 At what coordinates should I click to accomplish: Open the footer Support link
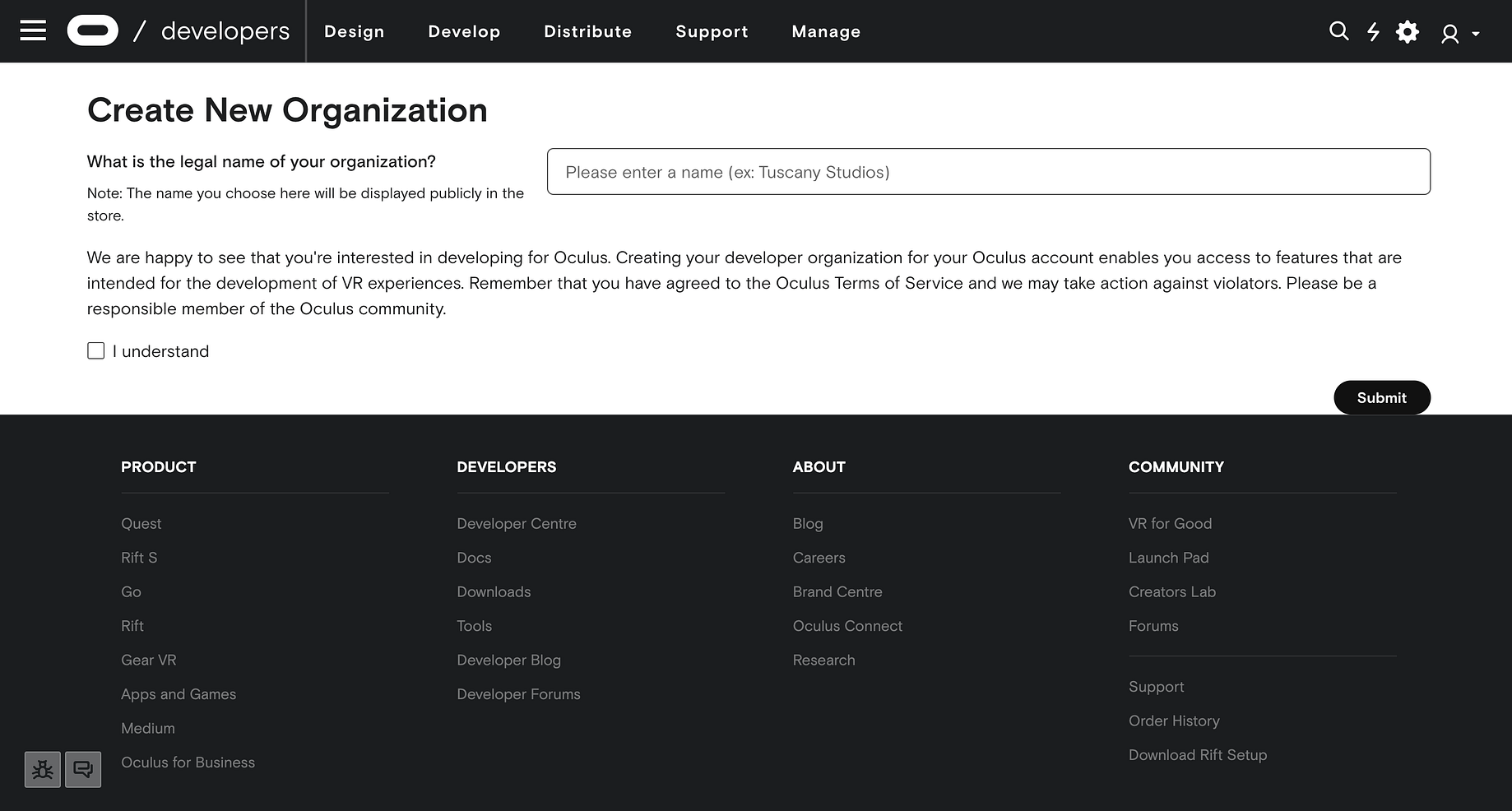tap(1157, 687)
